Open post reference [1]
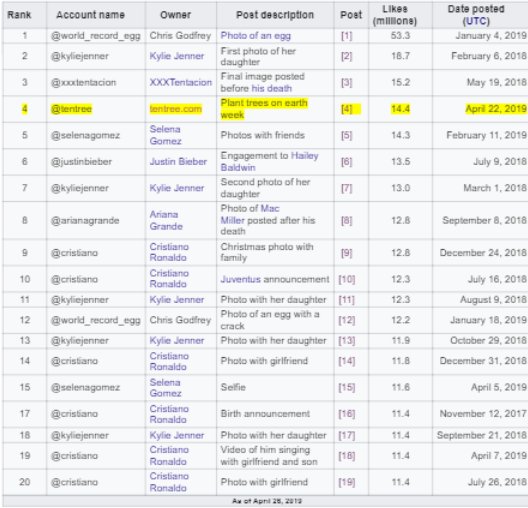 (346, 36)
